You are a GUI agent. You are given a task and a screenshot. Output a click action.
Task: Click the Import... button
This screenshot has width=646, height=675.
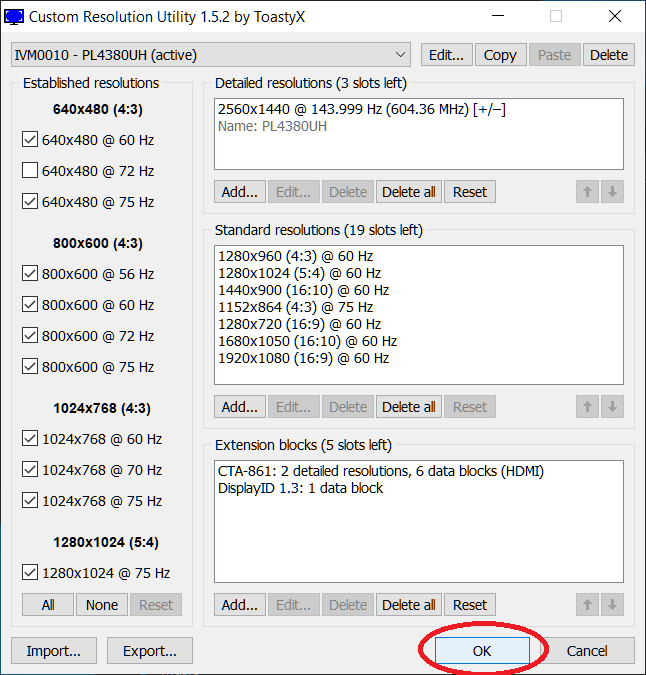[54, 651]
